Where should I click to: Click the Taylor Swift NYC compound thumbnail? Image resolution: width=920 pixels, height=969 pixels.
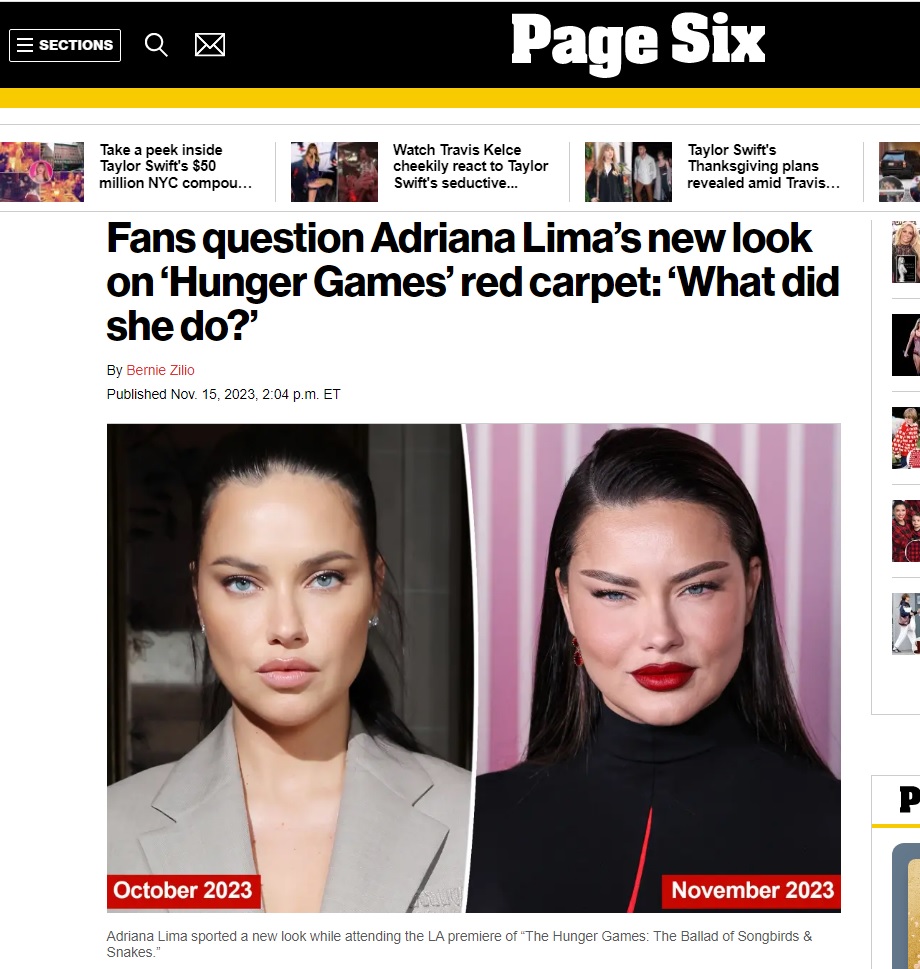pos(42,171)
